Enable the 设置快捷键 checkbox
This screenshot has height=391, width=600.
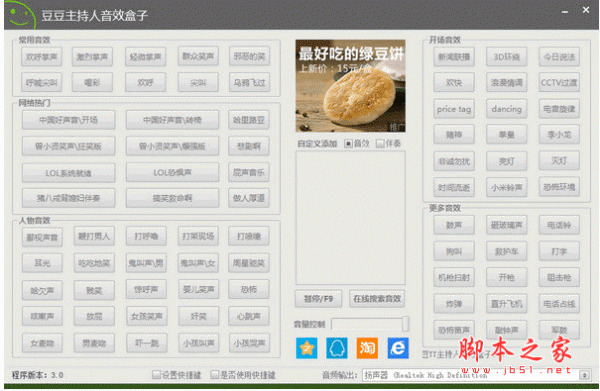point(156,375)
